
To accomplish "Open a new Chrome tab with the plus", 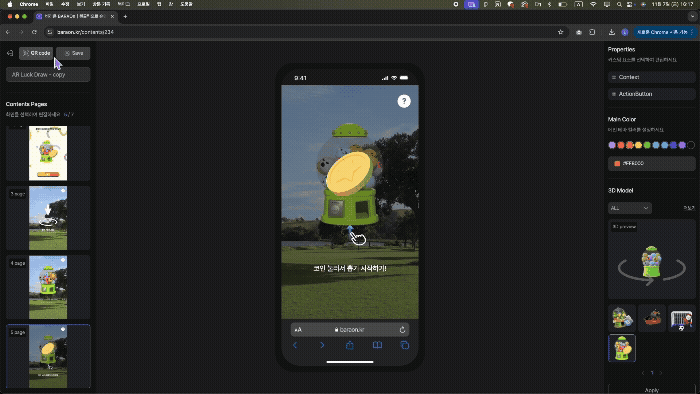I will (x=125, y=17).
